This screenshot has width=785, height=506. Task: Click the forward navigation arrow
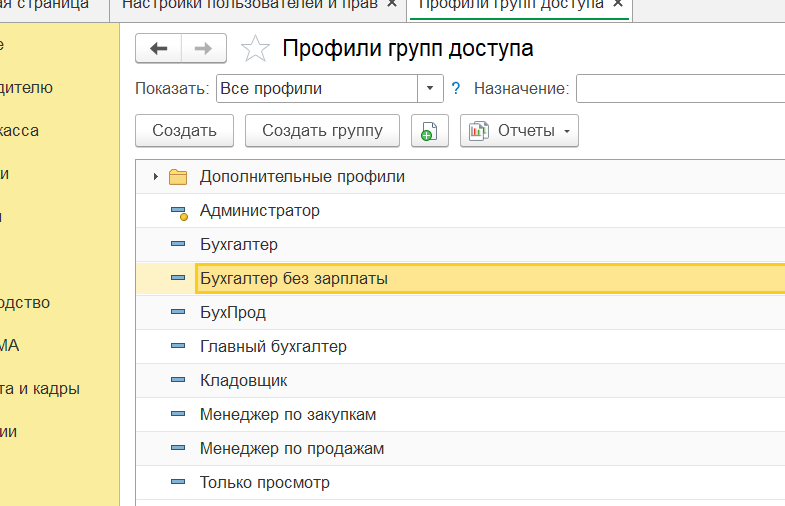(x=203, y=48)
